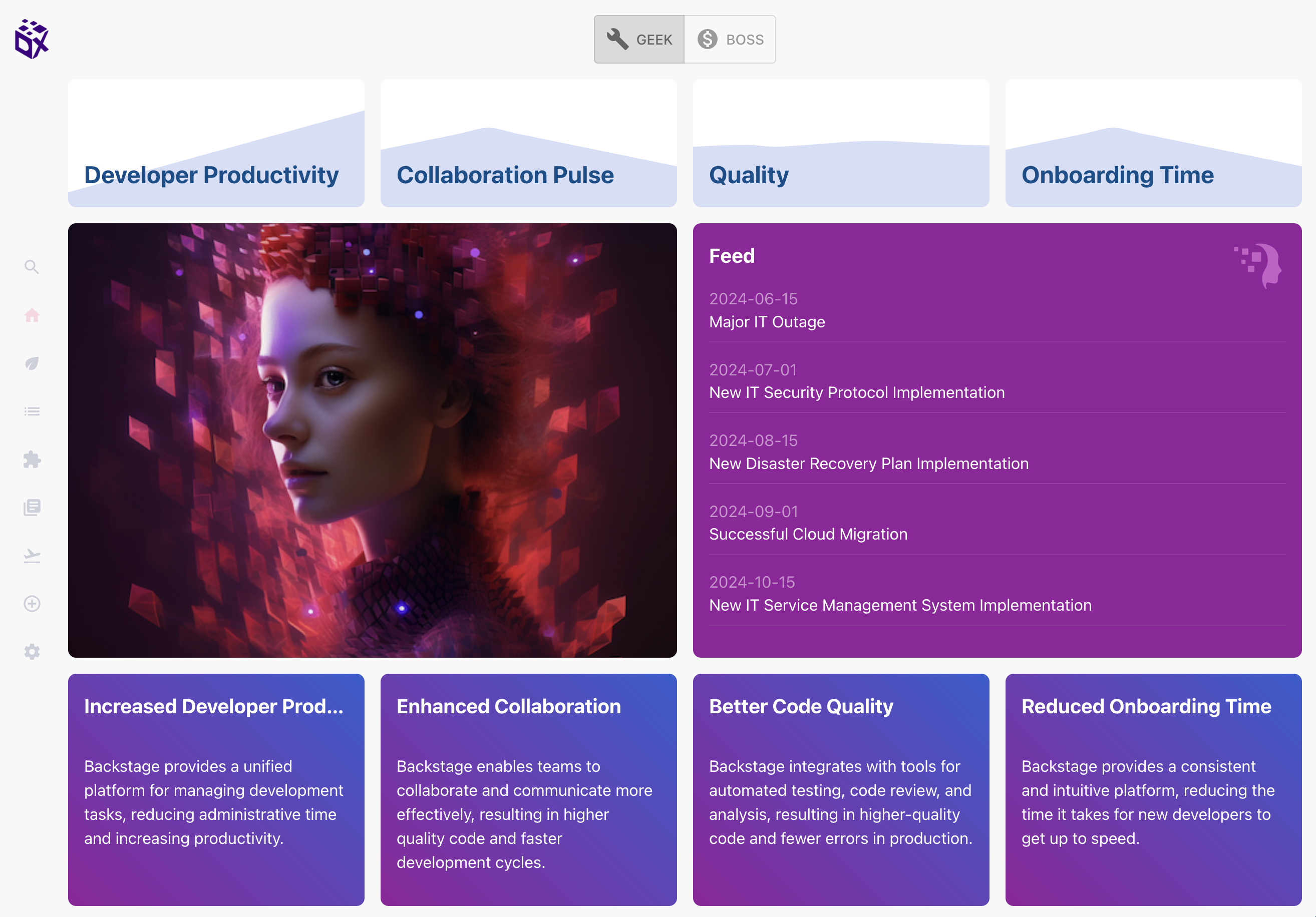Image resolution: width=1316 pixels, height=917 pixels.
Task: Click the puzzle piece plugin icon
Action: [32, 460]
